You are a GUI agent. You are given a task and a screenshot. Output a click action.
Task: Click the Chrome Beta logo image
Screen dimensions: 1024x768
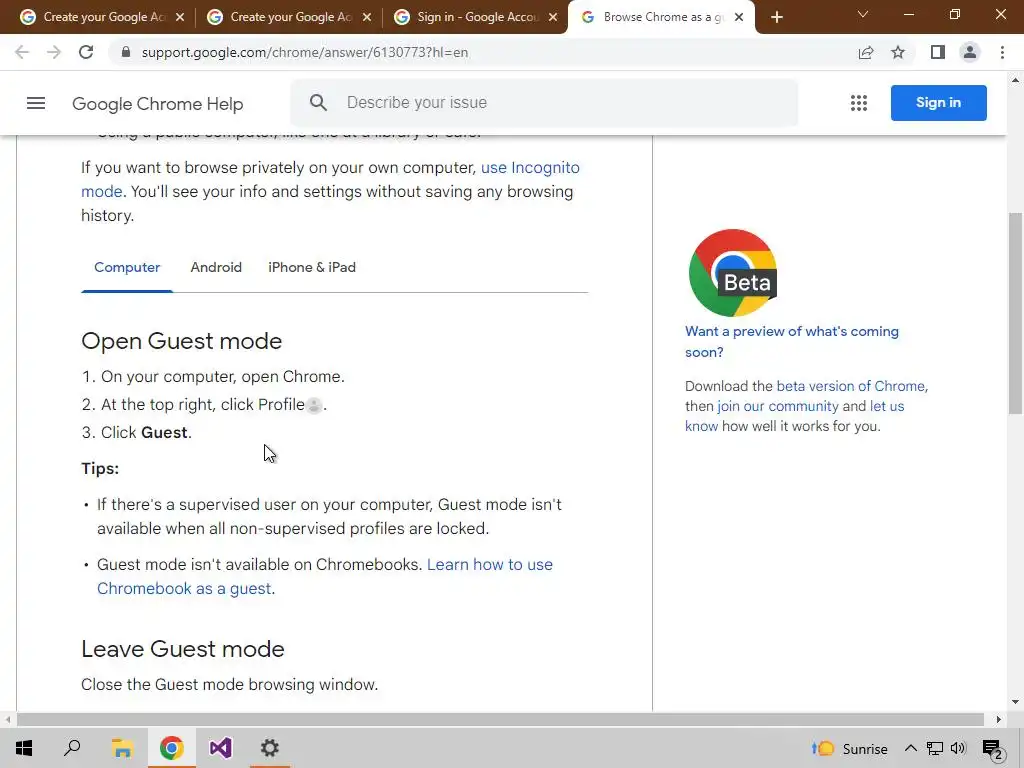pyautogui.click(x=733, y=272)
